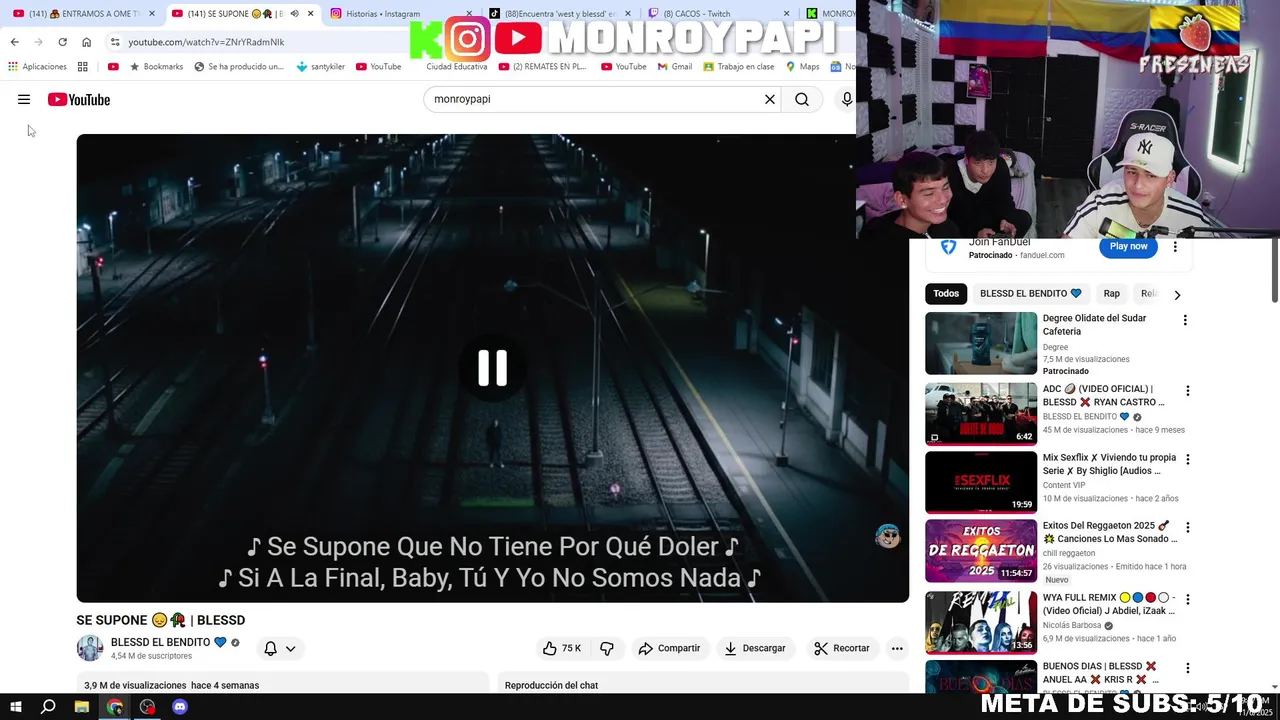Open BLESSD EL BENDITO channel avatar
The height and width of the screenshot is (720, 1280).
(90, 648)
